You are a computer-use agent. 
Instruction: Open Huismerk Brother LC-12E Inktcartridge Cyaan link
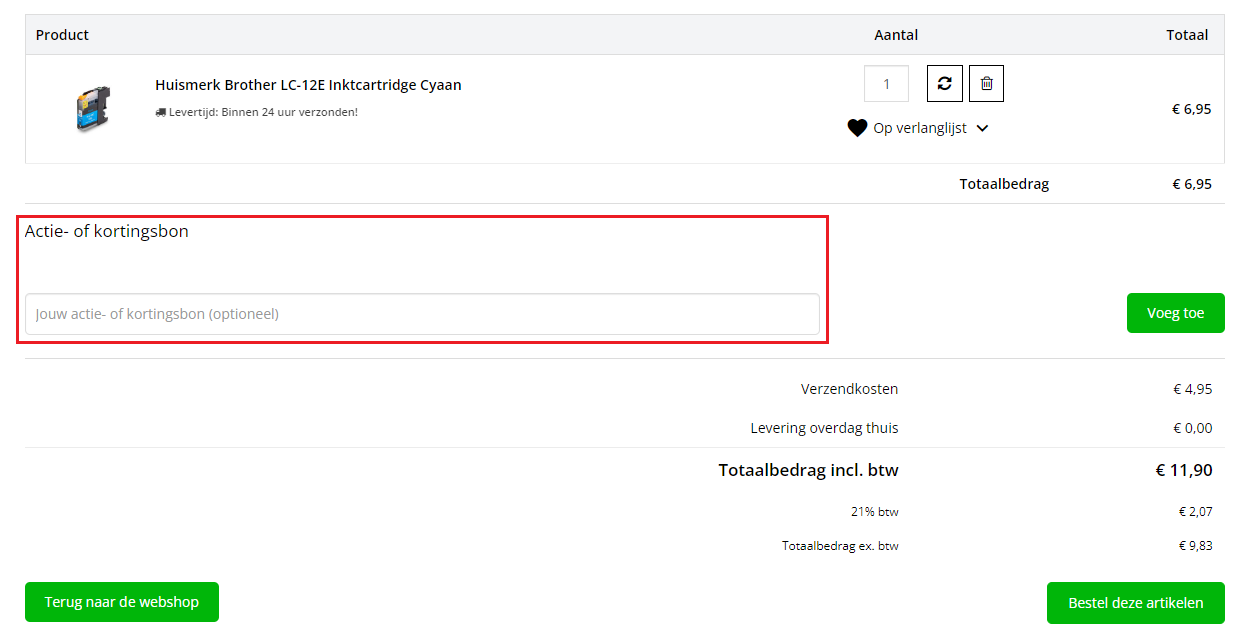pos(308,85)
